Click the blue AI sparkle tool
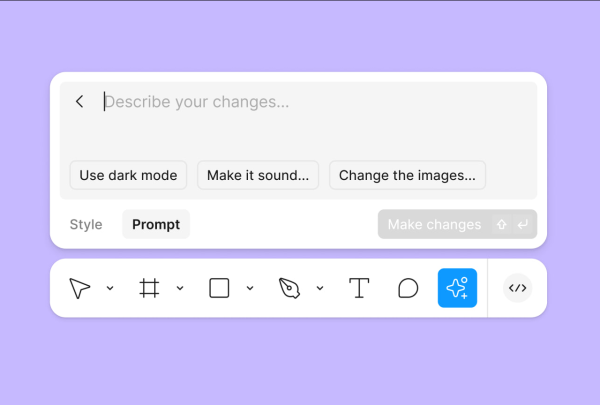This screenshot has height=405, width=600. point(457,288)
